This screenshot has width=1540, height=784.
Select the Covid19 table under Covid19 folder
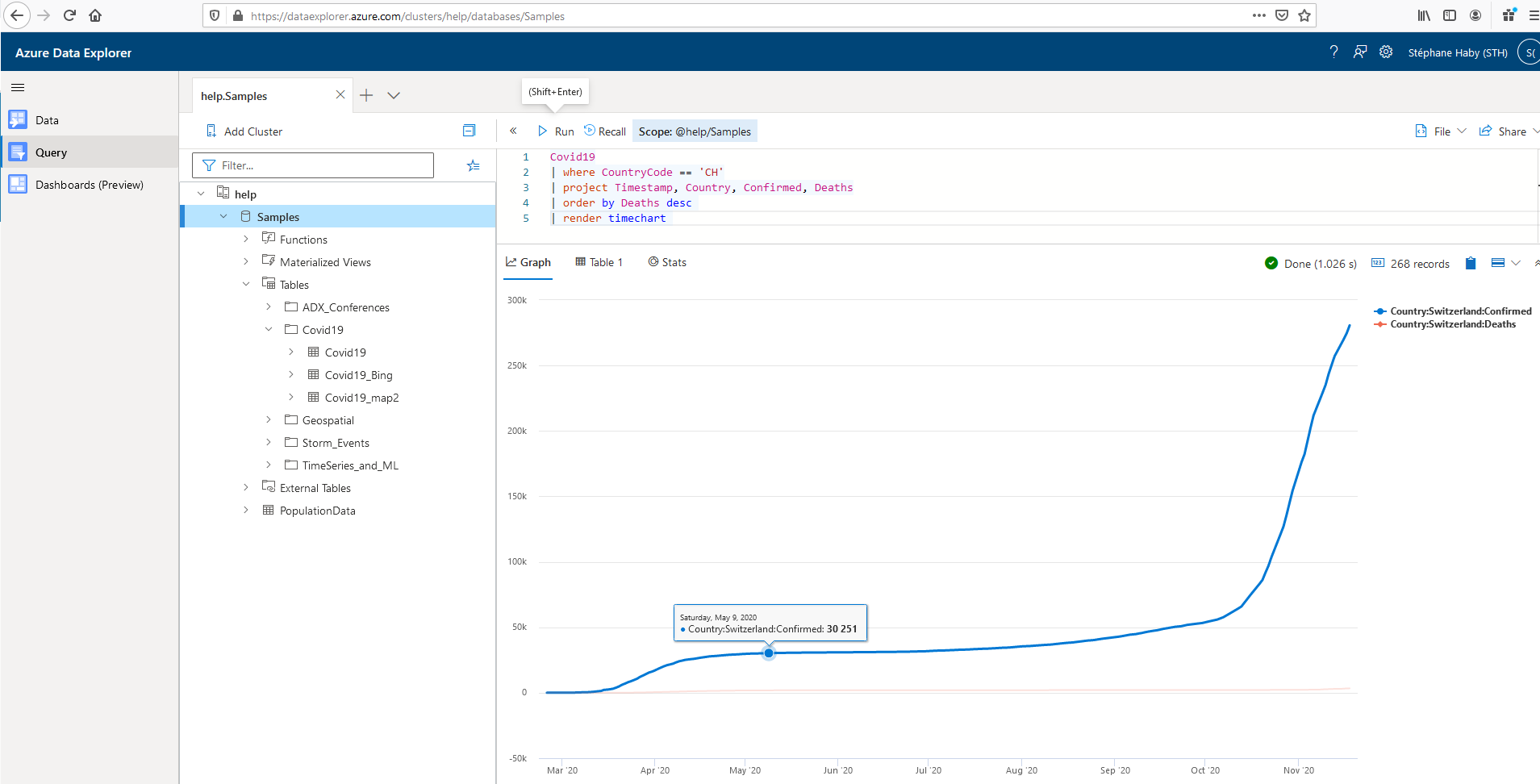pos(345,352)
